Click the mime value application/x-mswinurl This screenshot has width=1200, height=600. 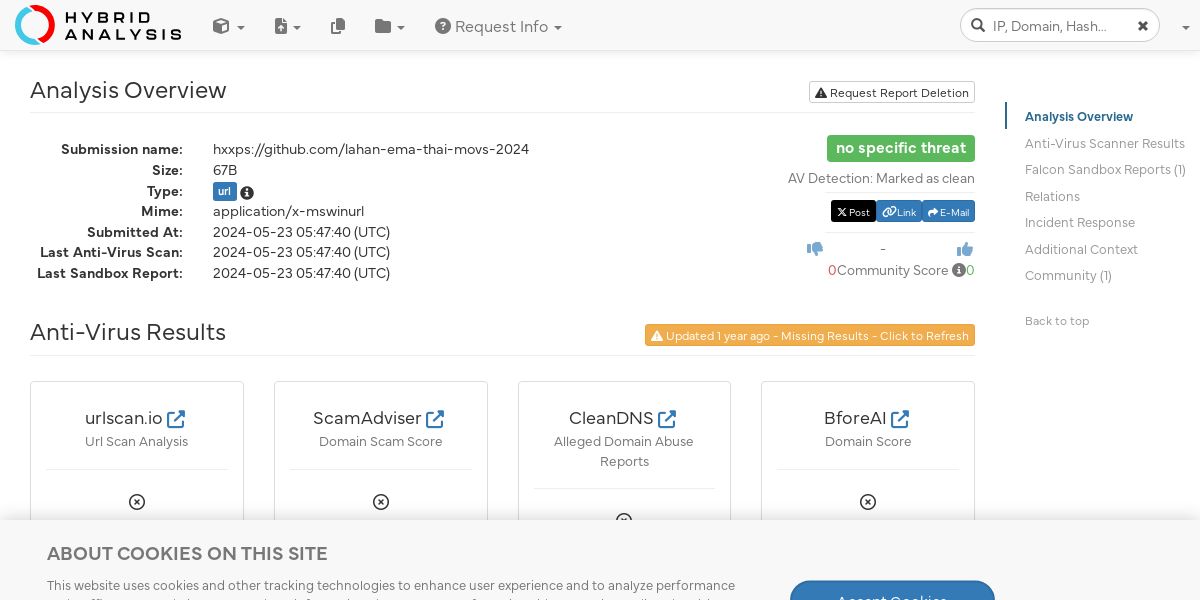[288, 212]
